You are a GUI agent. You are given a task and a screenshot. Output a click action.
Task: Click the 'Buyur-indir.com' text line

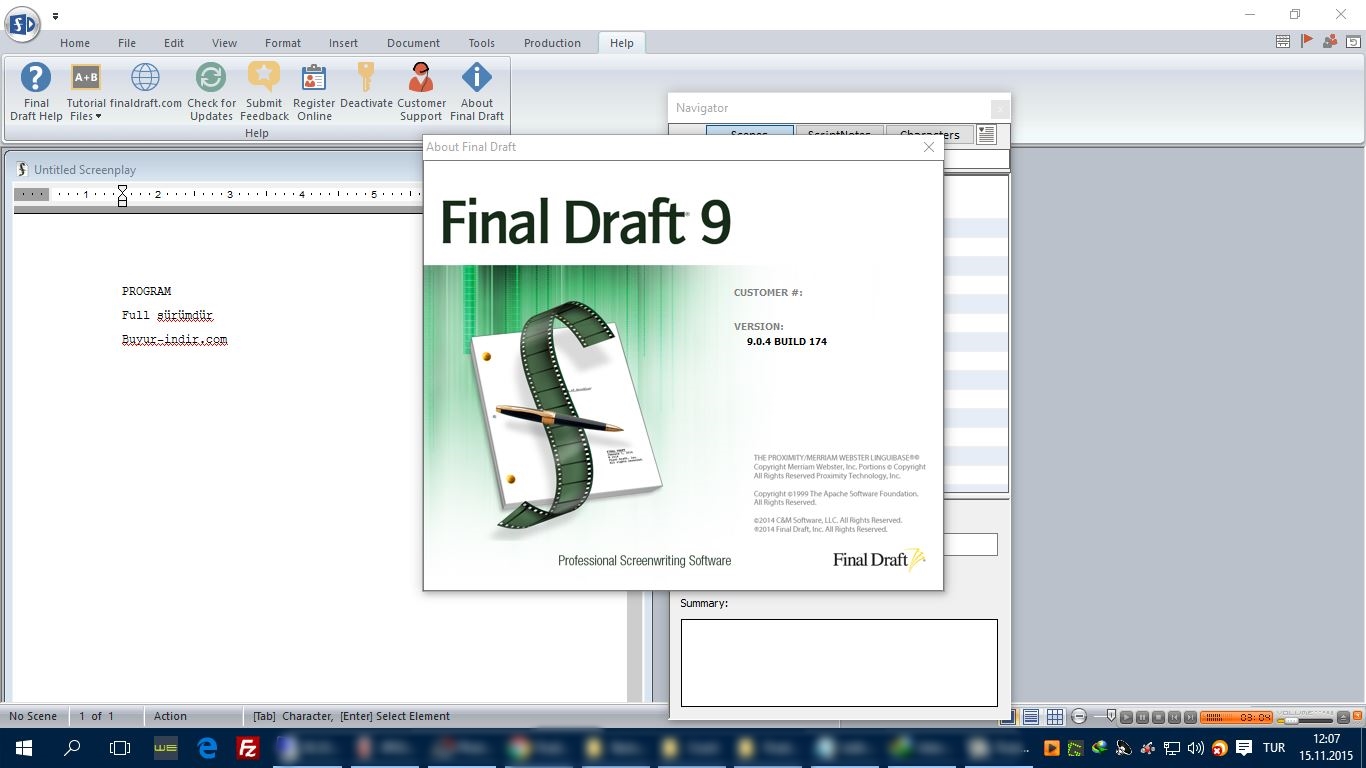tap(174, 340)
